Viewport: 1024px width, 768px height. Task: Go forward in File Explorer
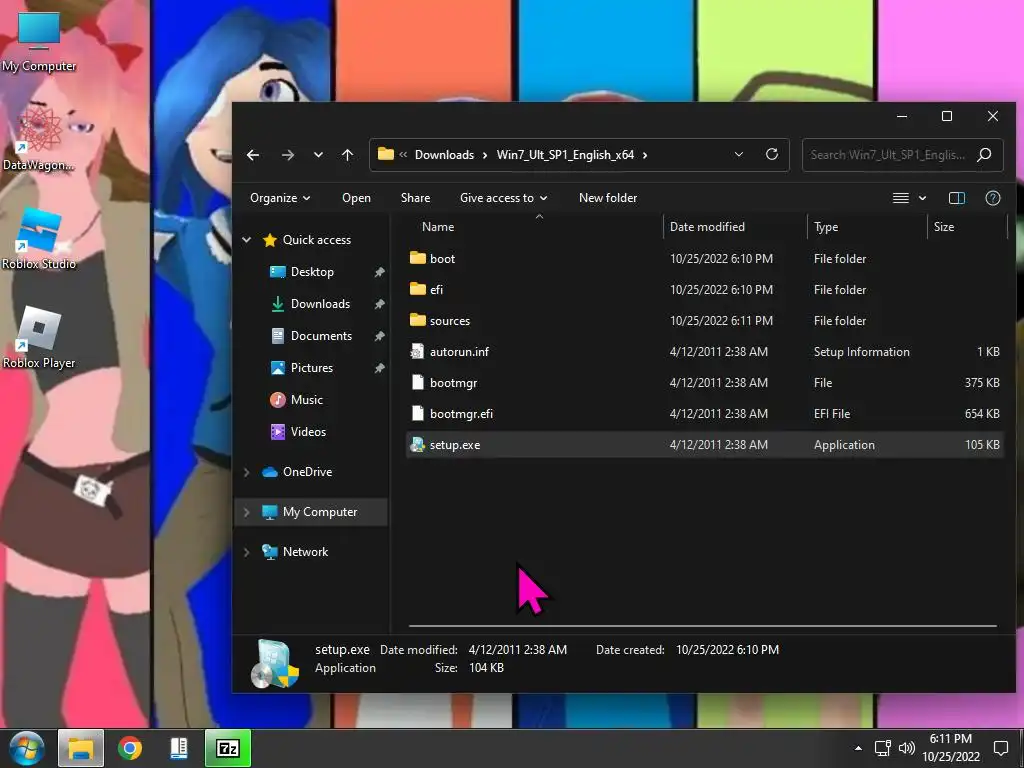click(287, 155)
